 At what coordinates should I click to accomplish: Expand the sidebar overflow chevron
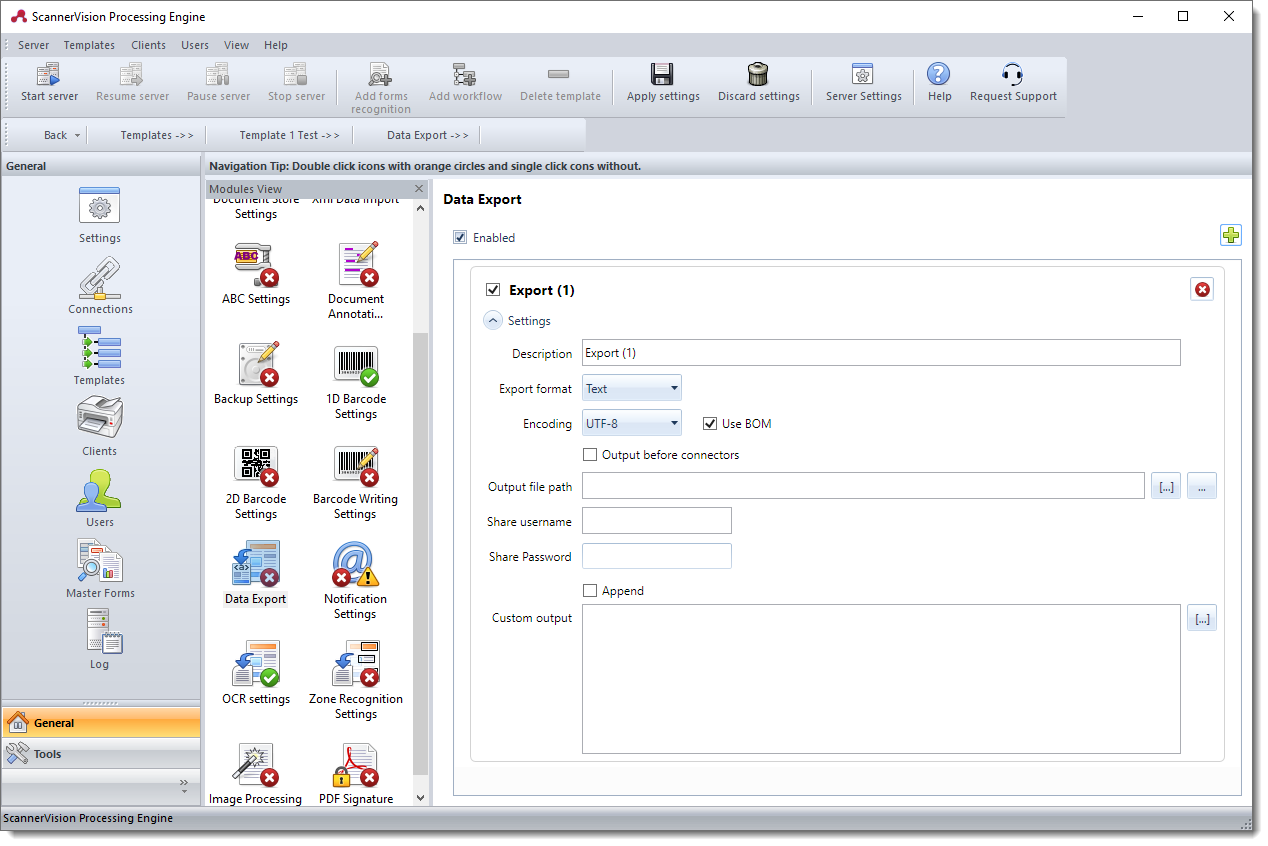click(x=184, y=786)
